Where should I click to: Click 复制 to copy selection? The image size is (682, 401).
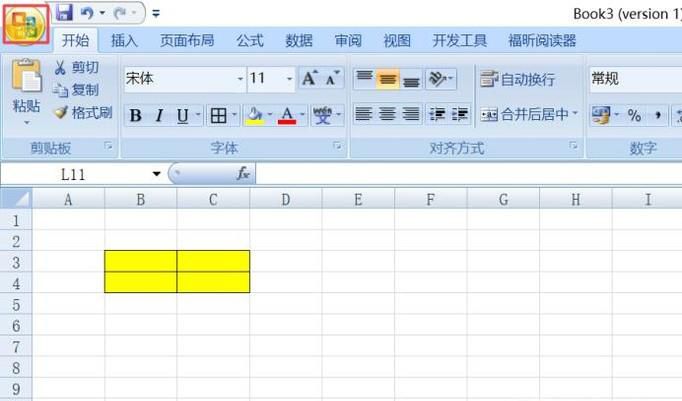77,90
